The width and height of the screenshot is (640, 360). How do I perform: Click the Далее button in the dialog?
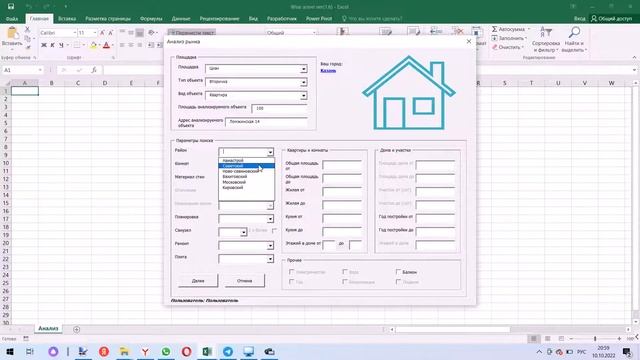(198, 281)
